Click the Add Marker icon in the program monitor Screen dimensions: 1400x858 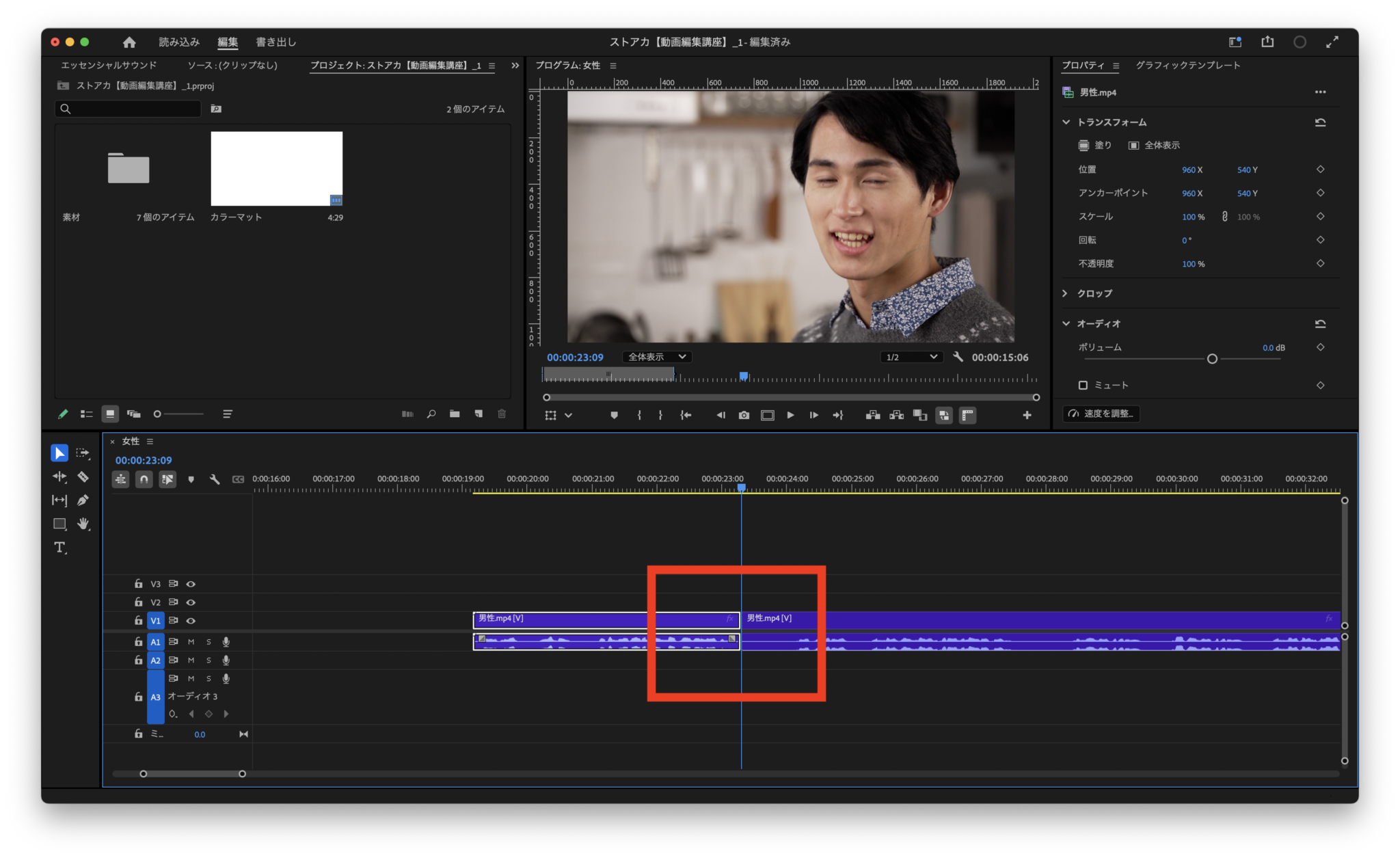613,415
